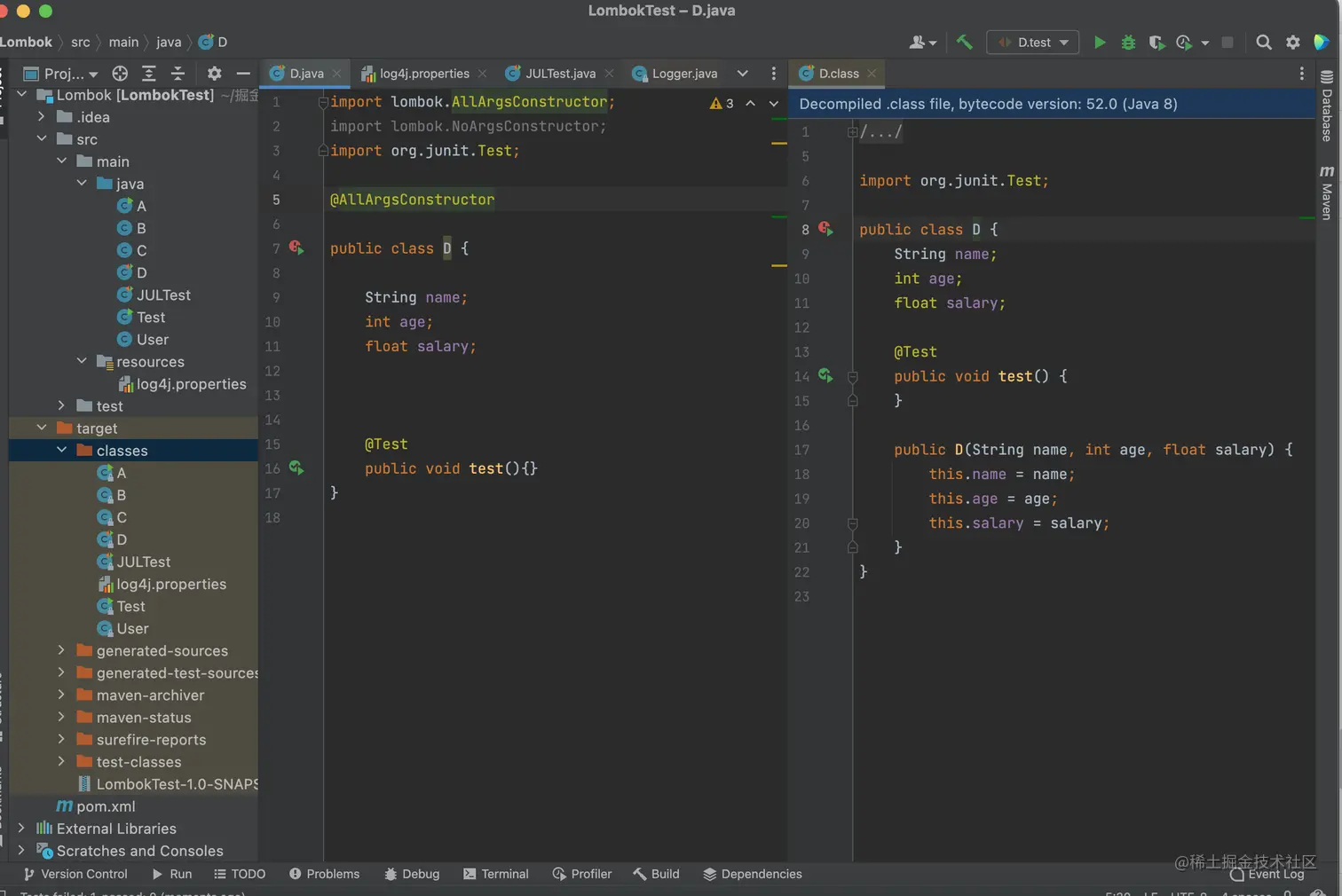Open the Build tool window
Screen dimensions: 1342x896
pyautogui.click(x=656, y=874)
